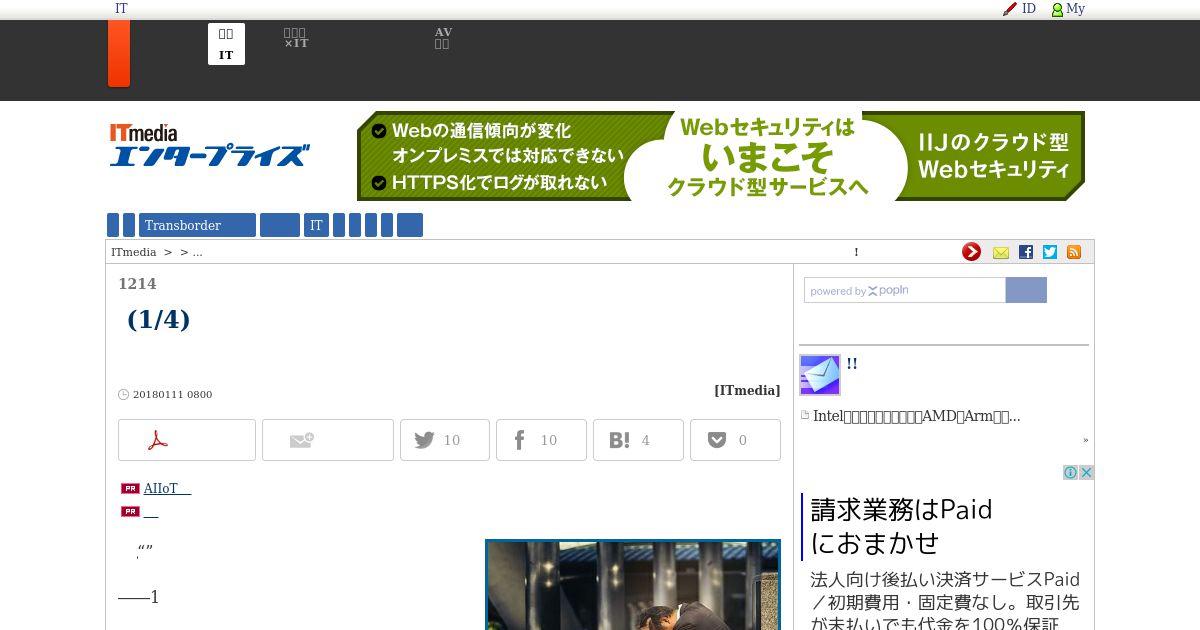Save to Pocket with count 0
The image size is (1200, 630).
(x=735, y=440)
